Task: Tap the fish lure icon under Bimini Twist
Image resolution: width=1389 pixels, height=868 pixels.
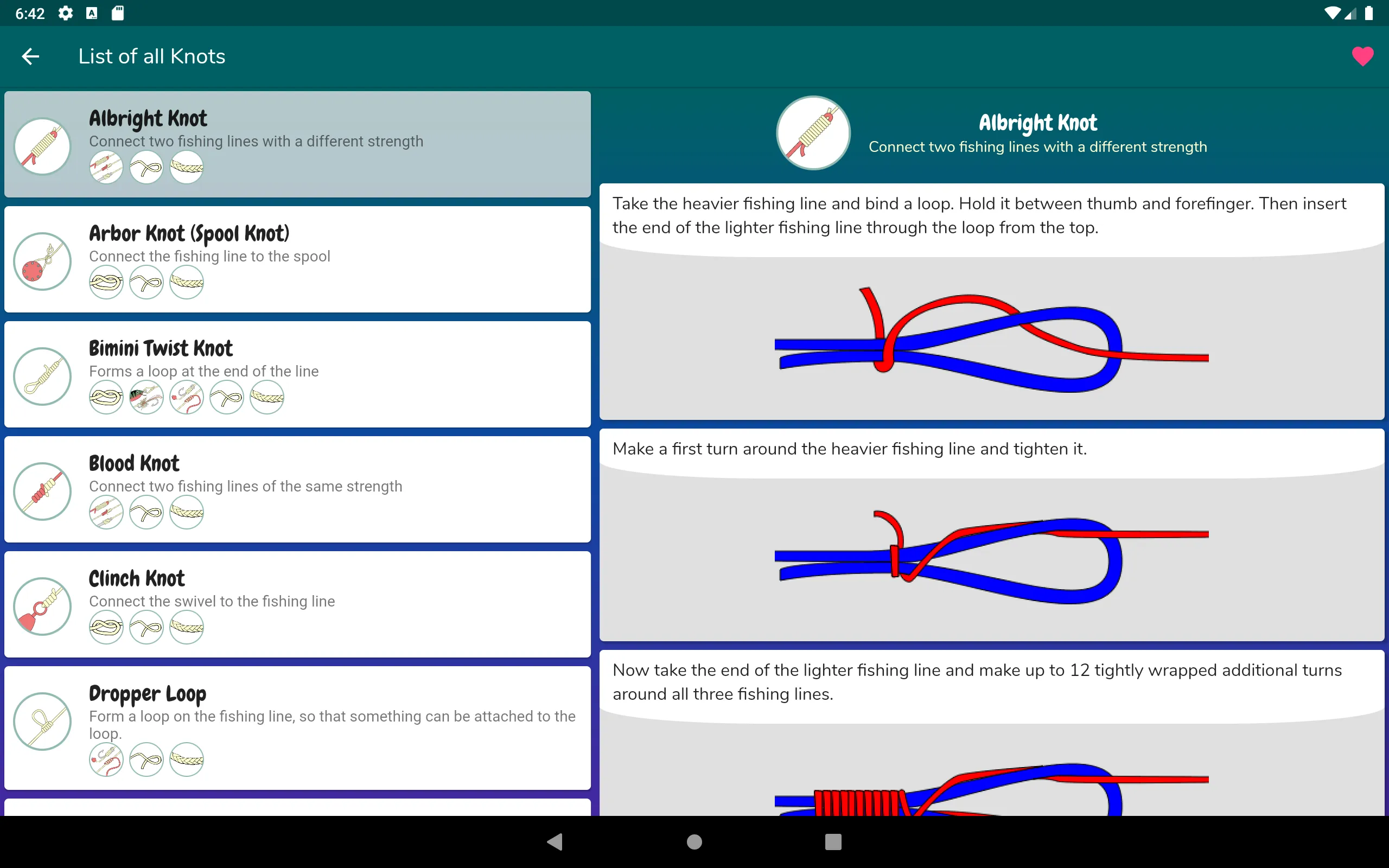Action: (146, 397)
